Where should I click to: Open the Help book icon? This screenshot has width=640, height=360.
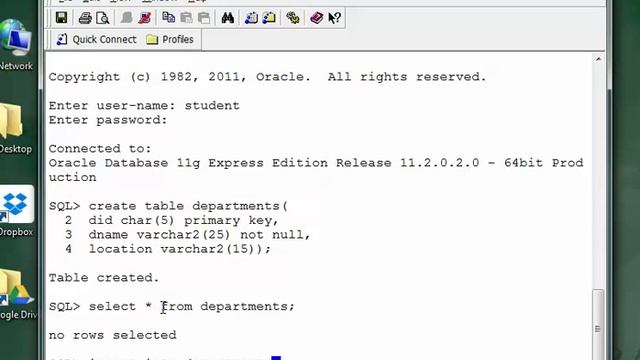(316, 18)
